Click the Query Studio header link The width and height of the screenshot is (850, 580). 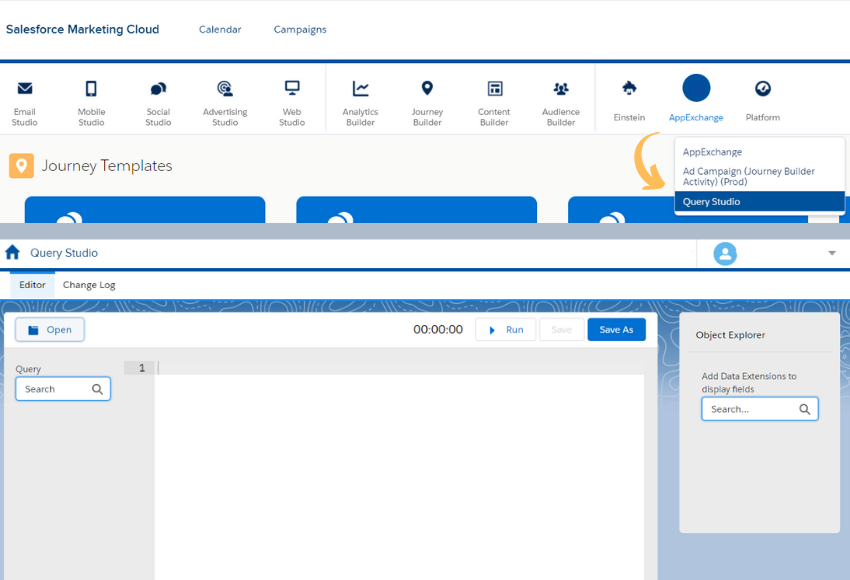[x=64, y=253]
